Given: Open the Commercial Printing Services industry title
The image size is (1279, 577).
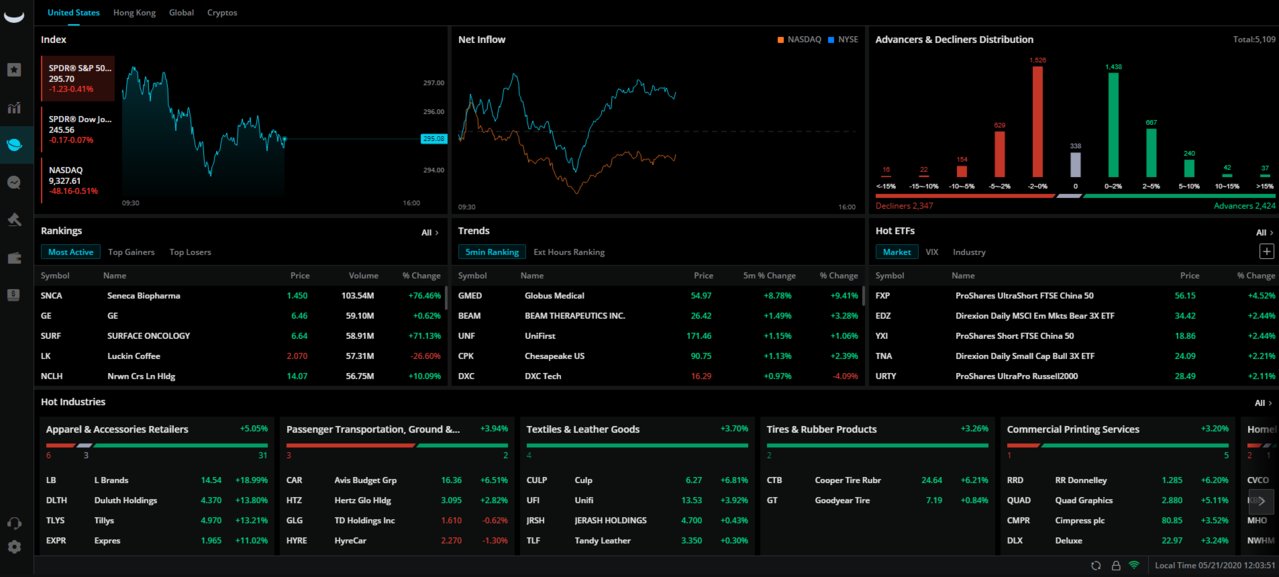Looking at the screenshot, I should pos(1073,429).
